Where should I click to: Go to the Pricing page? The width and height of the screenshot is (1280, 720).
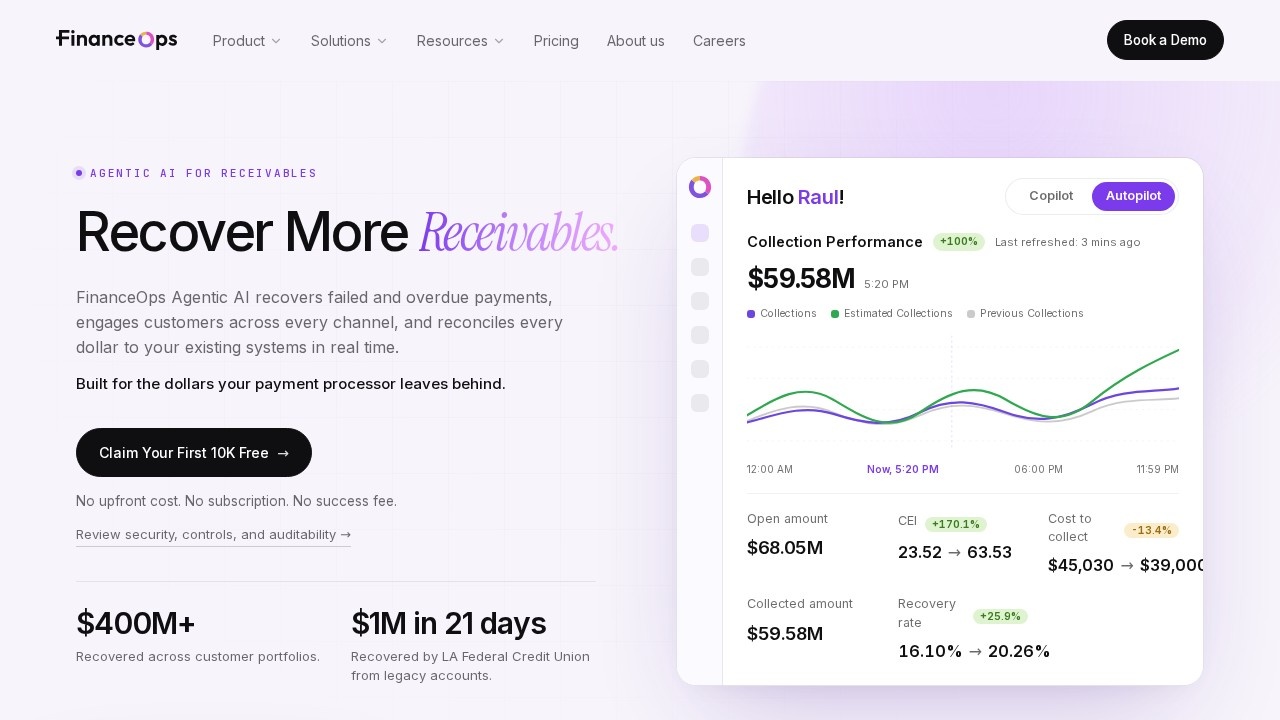coord(556,41)
